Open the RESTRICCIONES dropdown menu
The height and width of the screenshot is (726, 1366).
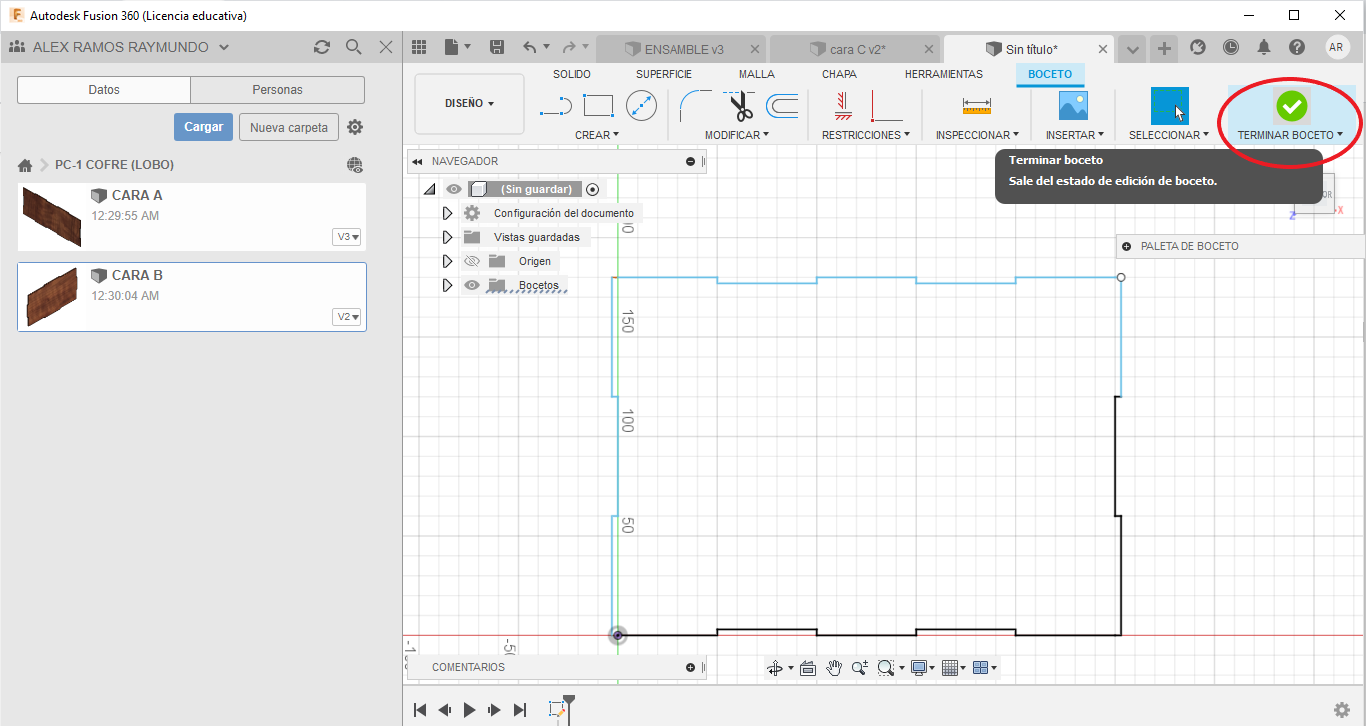click(x=866, y=135)
